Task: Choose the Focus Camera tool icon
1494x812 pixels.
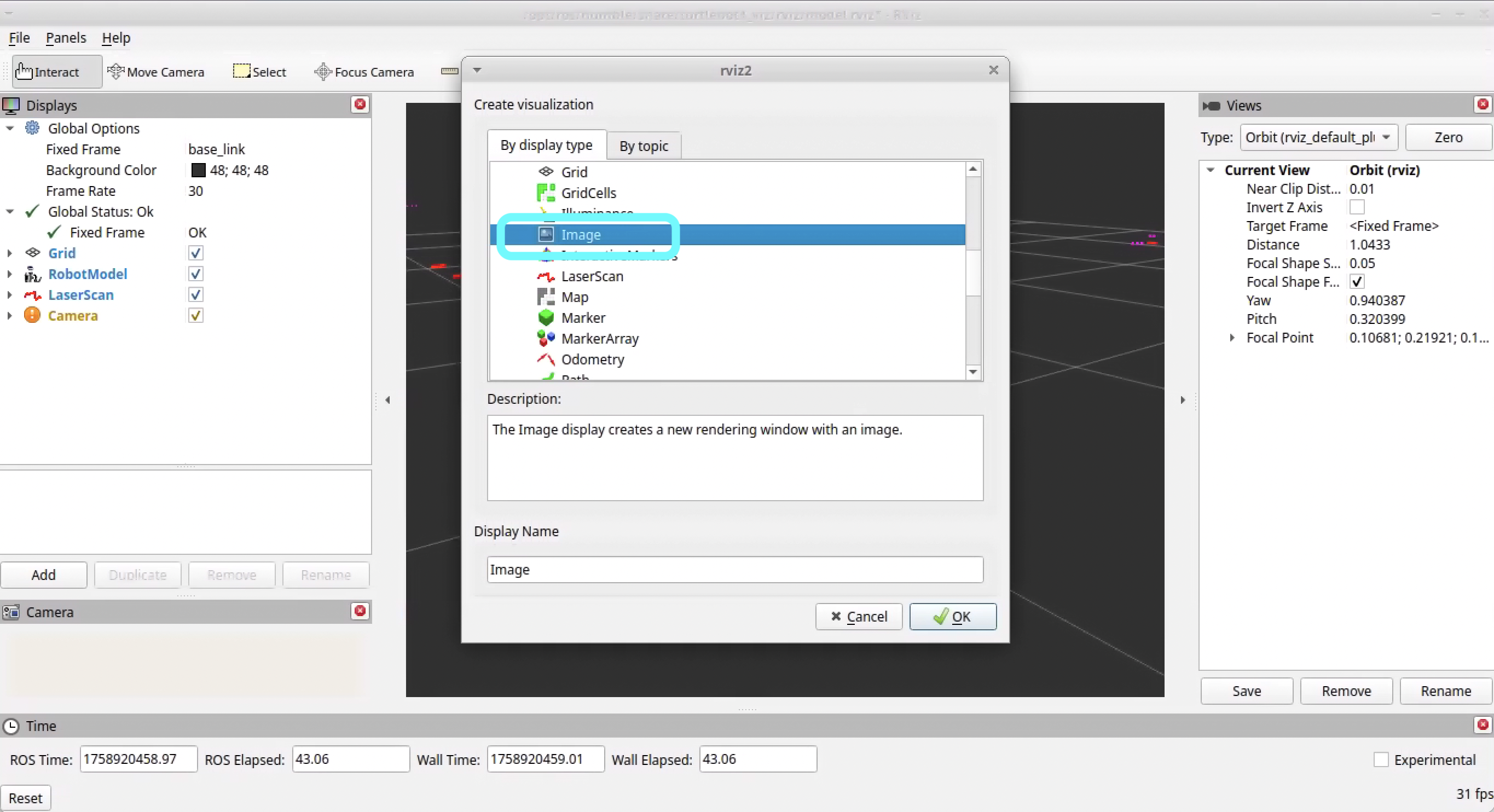Action: pos(322,71)
